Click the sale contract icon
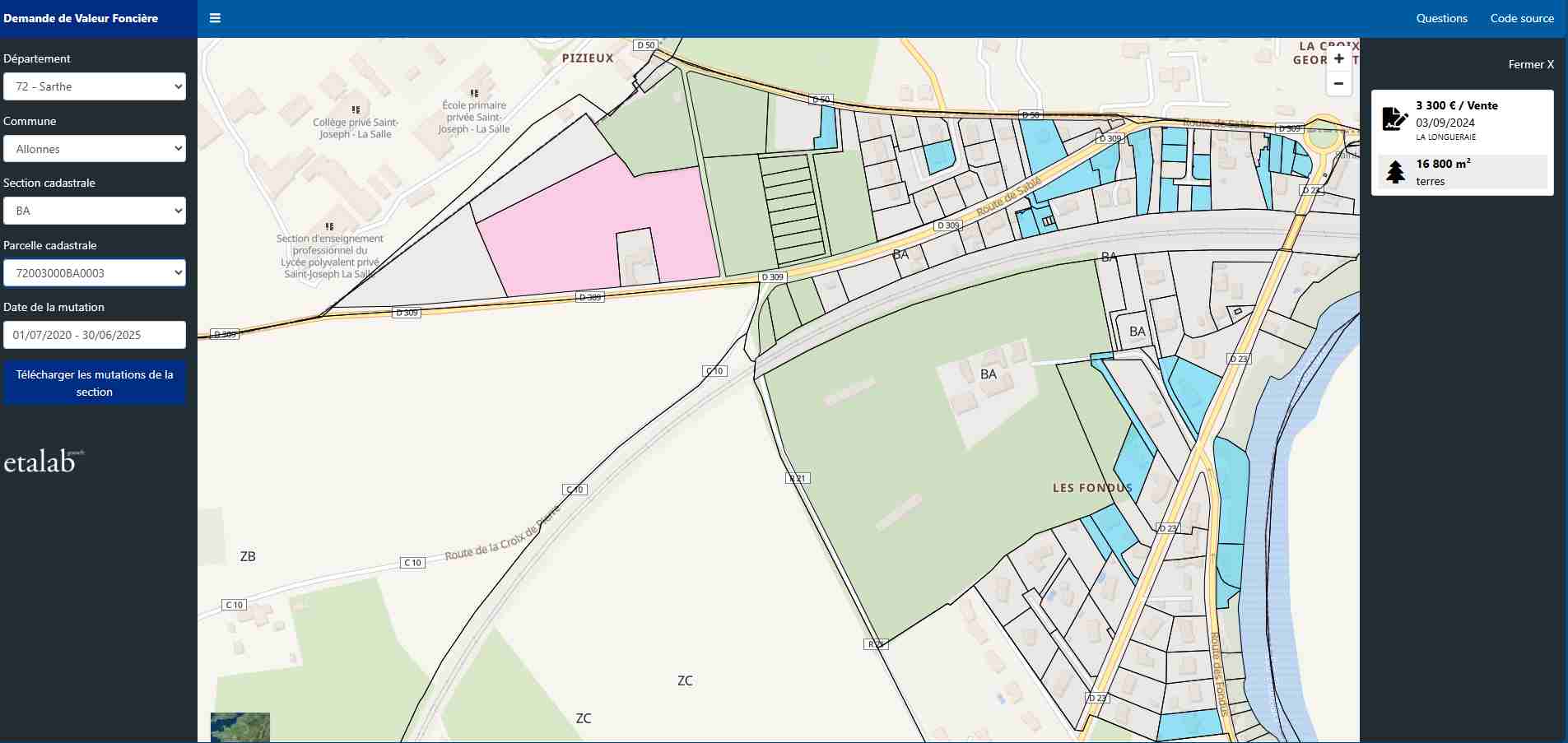The image size is (1568, 743). click(1394, 118)
